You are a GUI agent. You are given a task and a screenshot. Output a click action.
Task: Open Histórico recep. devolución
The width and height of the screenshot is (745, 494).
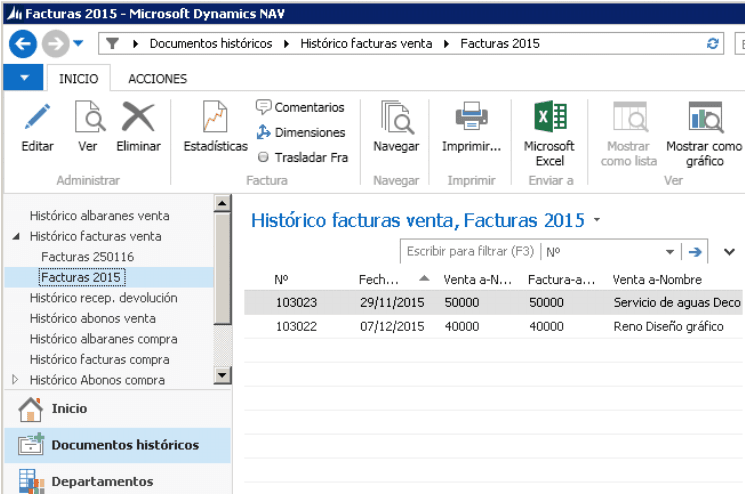click(x=104, y=298)
